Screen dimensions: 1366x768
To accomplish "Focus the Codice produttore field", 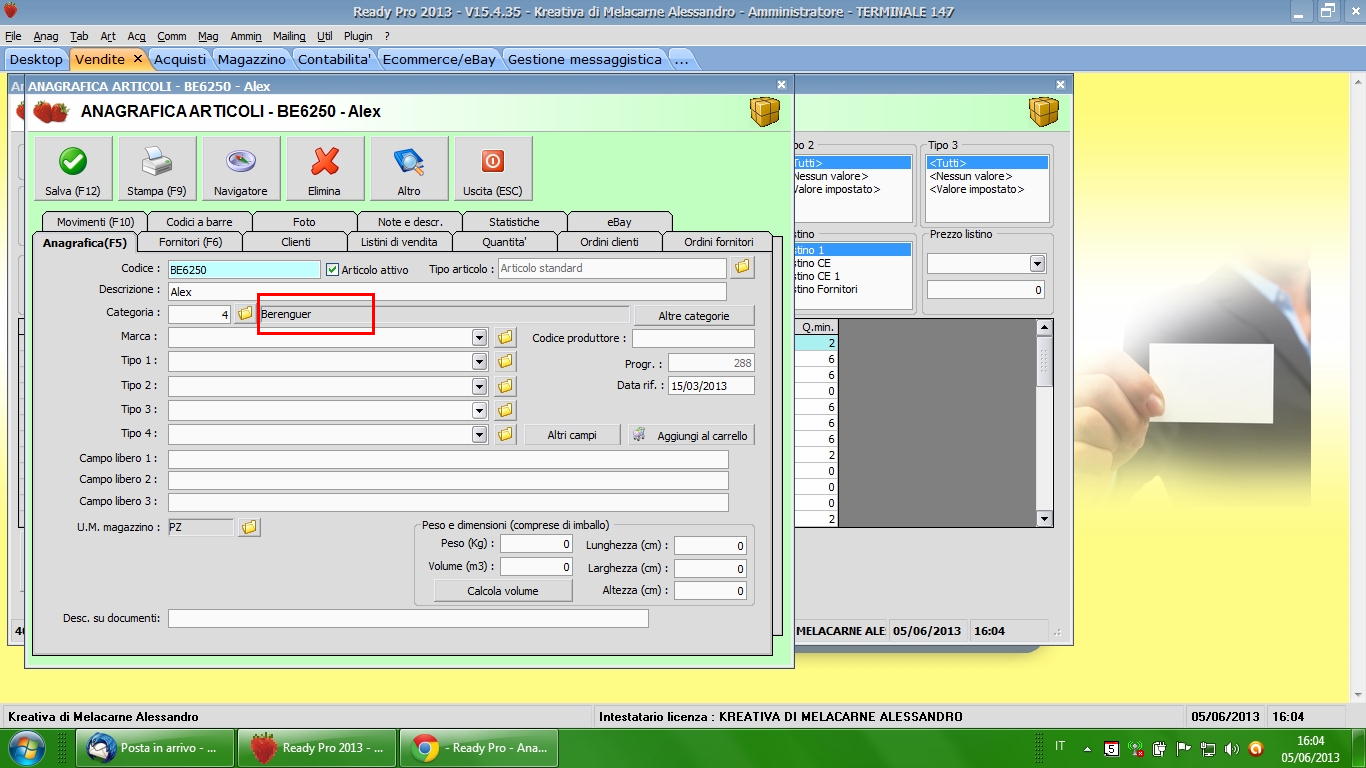I will pos(693,339).
